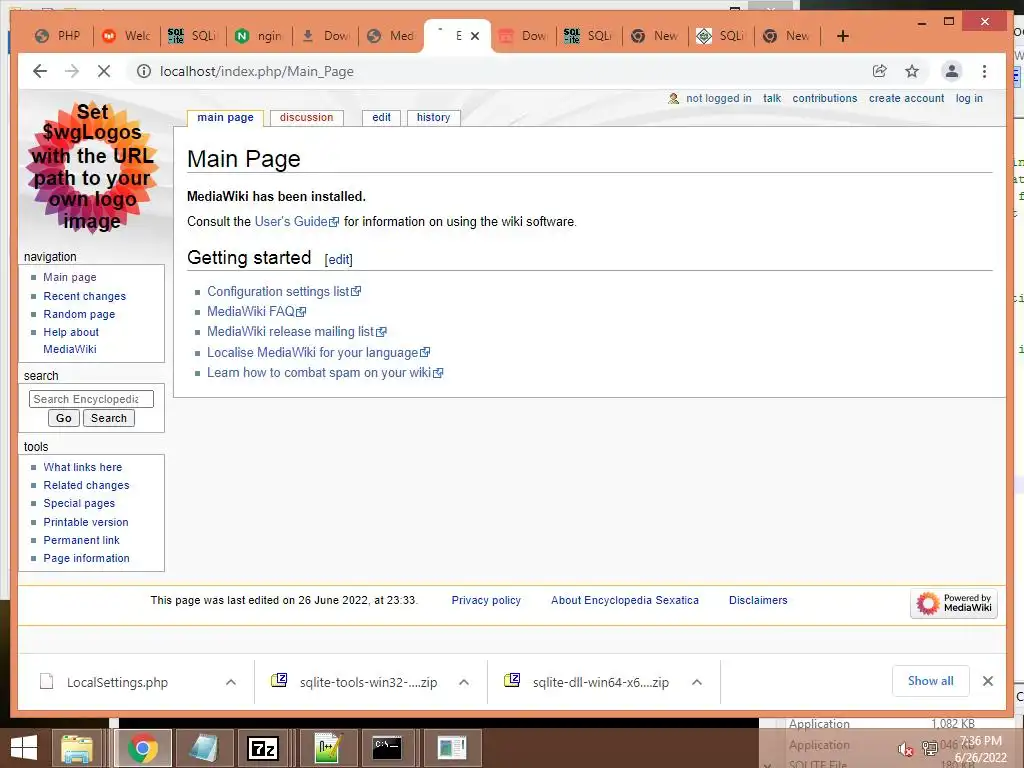Click the Go search button
The height and width of the screenshot is (768, 1024).
[64, 418]
